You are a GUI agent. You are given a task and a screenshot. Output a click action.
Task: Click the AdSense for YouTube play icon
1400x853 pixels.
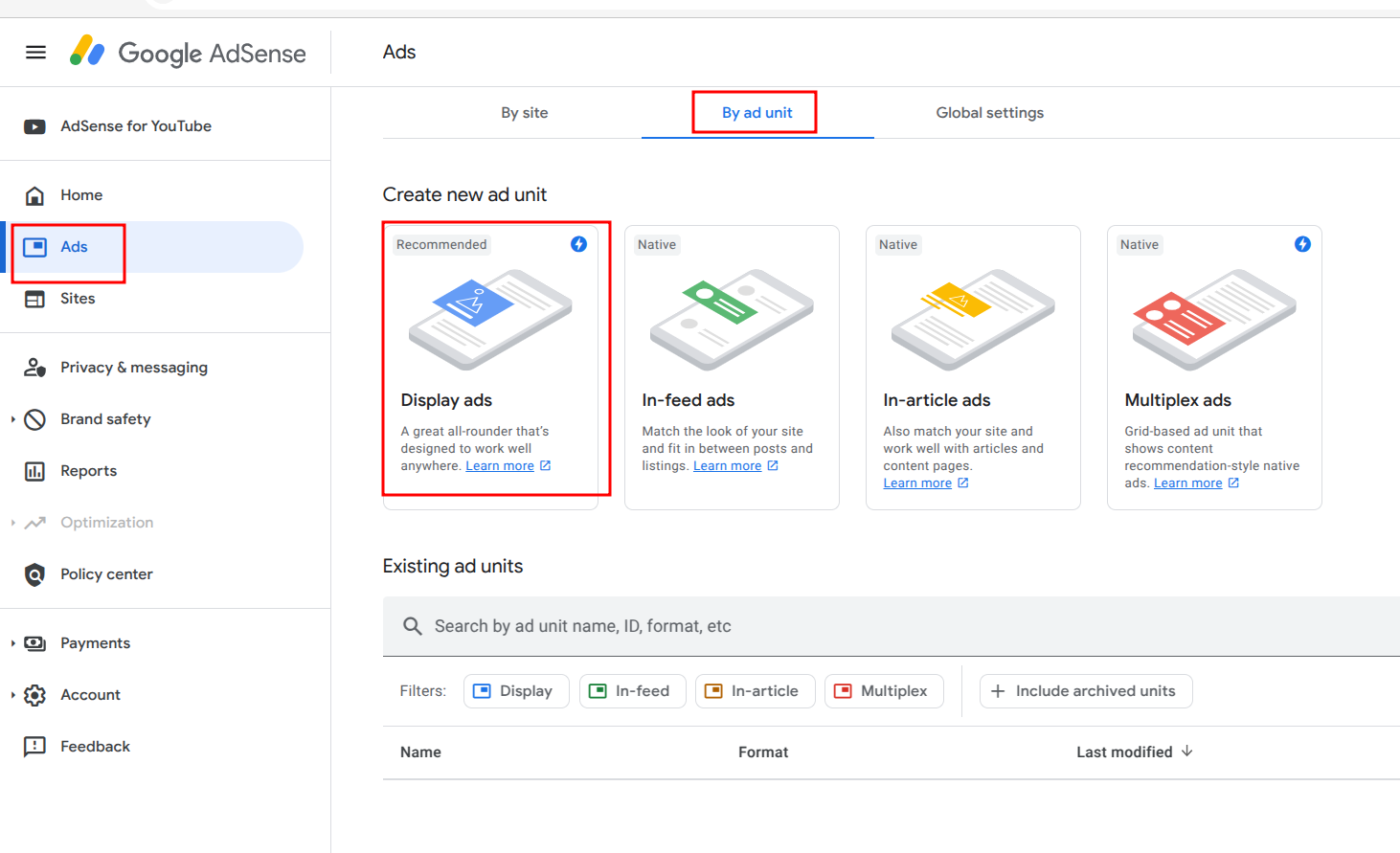34,126
